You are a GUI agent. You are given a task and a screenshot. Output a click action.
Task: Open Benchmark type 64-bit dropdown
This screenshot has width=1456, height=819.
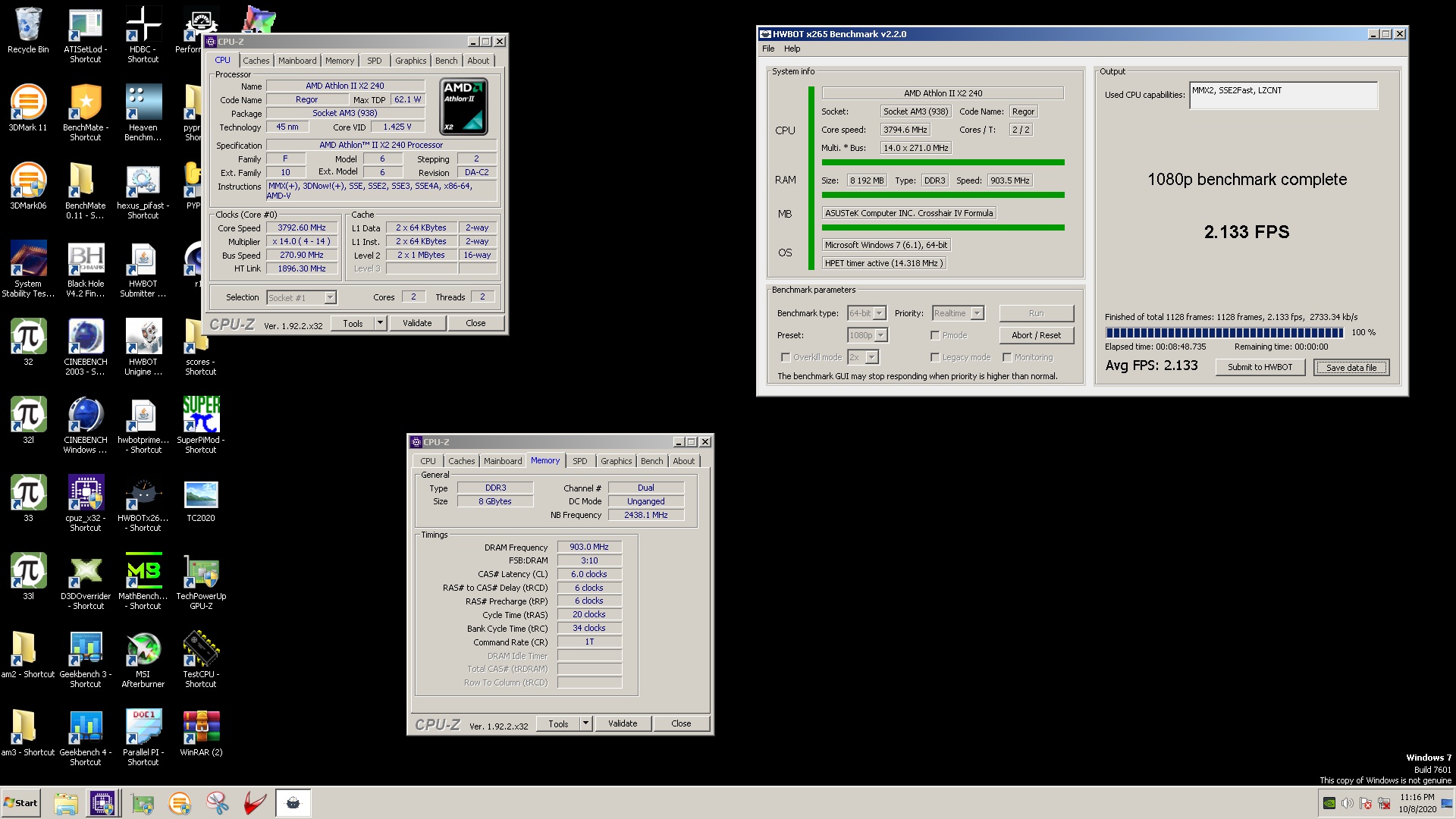(880, 313)
